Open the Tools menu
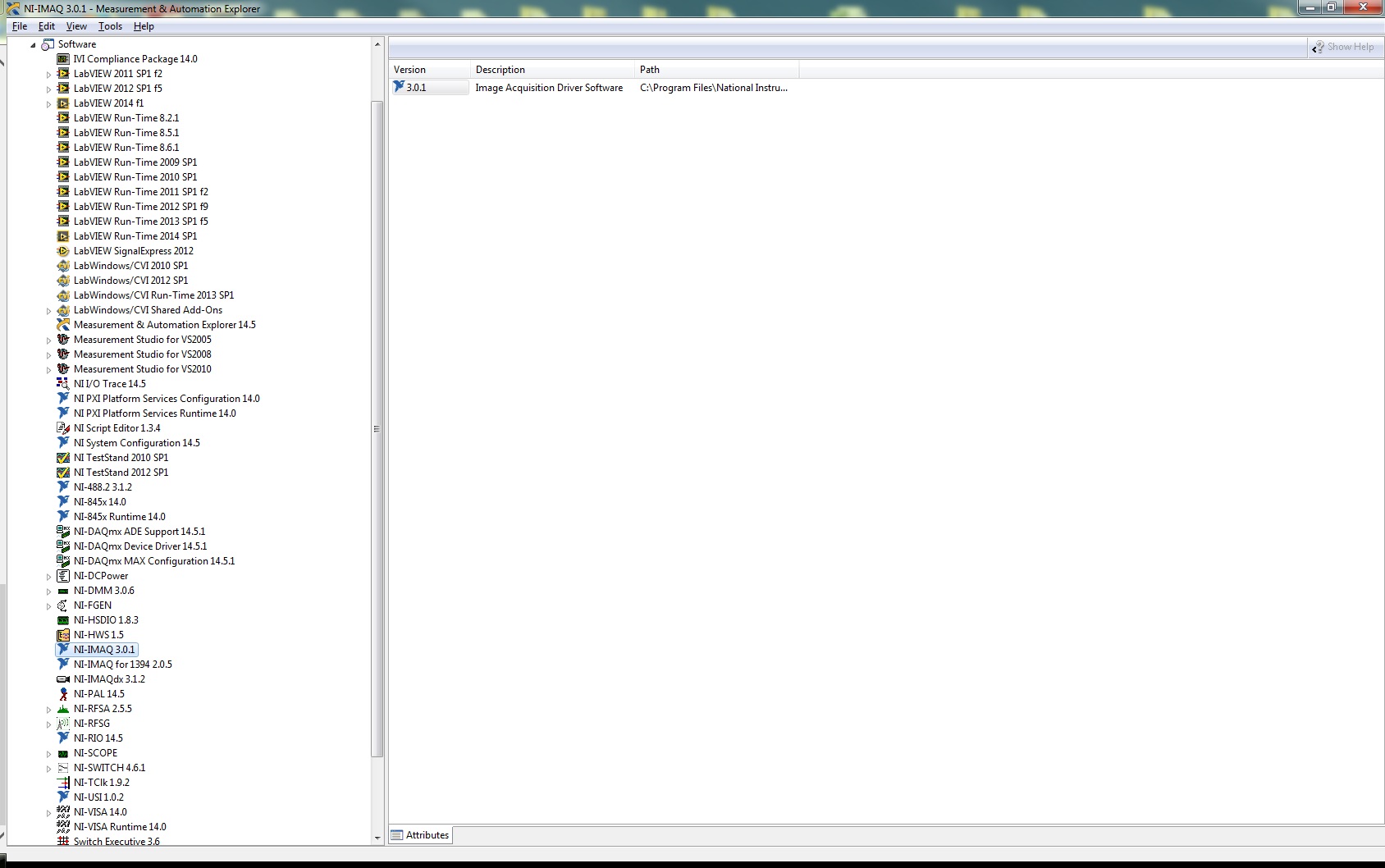The width and height of the screenshot is (1385, 868). point(110,26)
